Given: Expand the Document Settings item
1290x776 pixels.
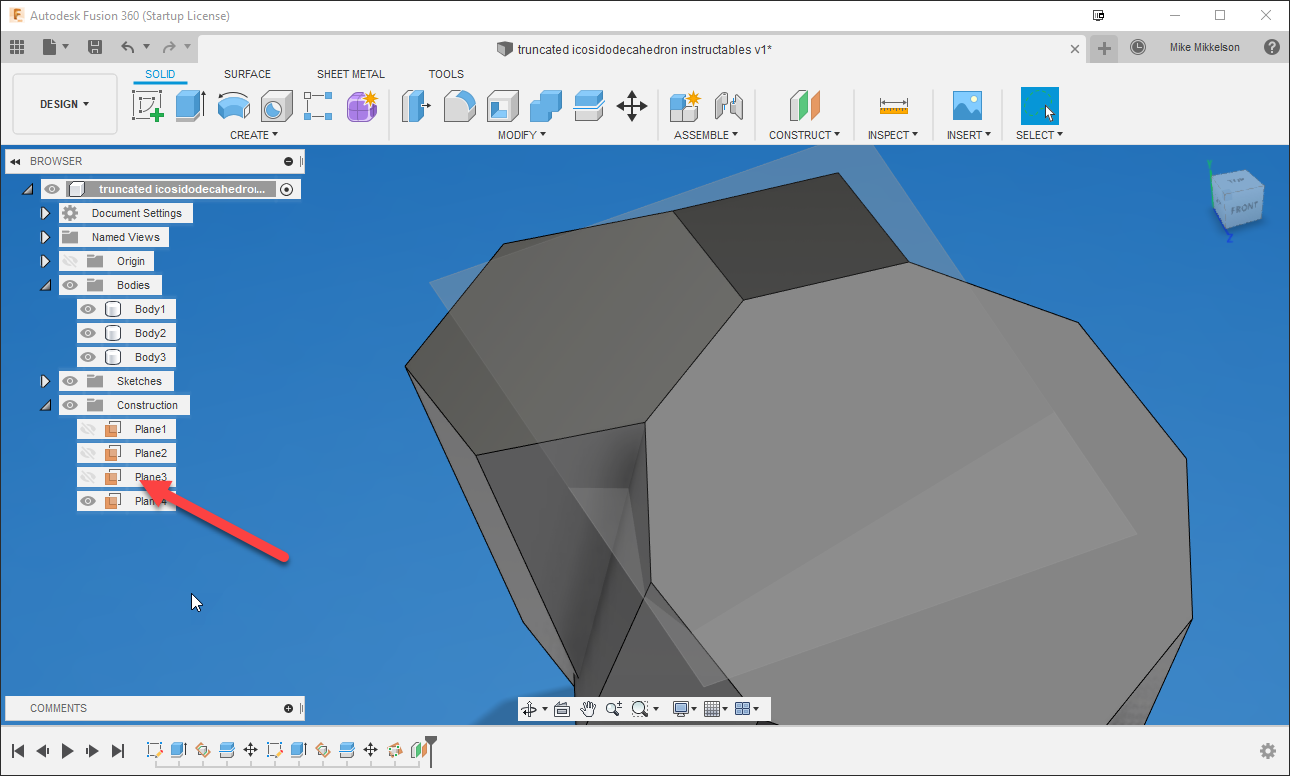Looking at the screenshot, I should pos(45,212).
